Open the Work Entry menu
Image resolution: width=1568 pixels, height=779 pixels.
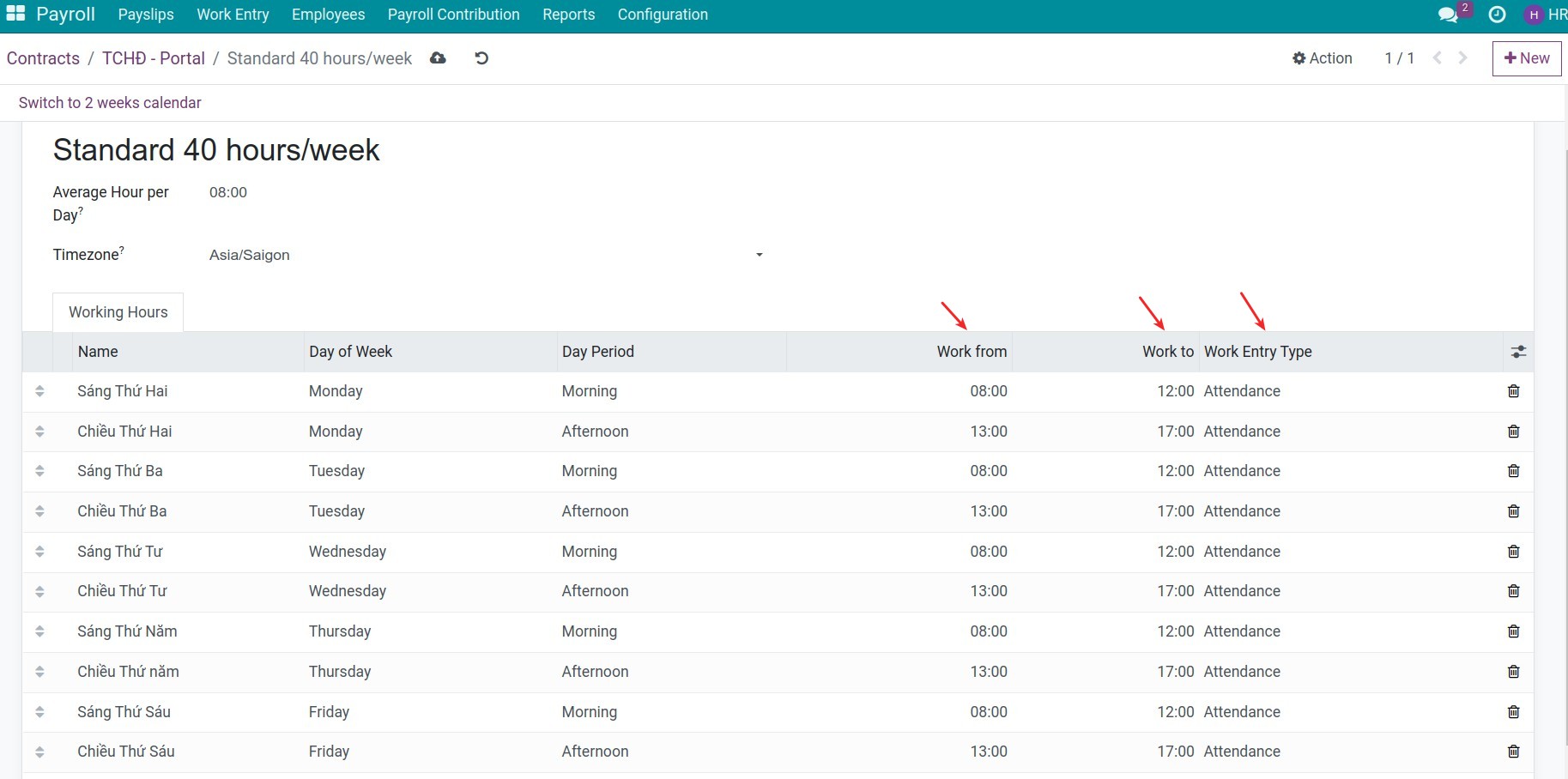[x=233, y=15]
